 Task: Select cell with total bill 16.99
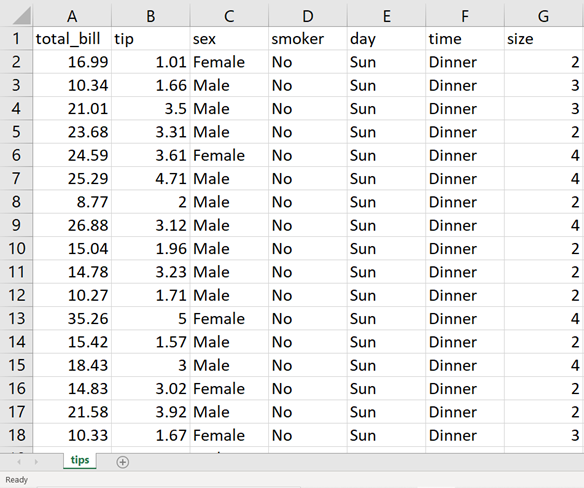pos(72,62)
